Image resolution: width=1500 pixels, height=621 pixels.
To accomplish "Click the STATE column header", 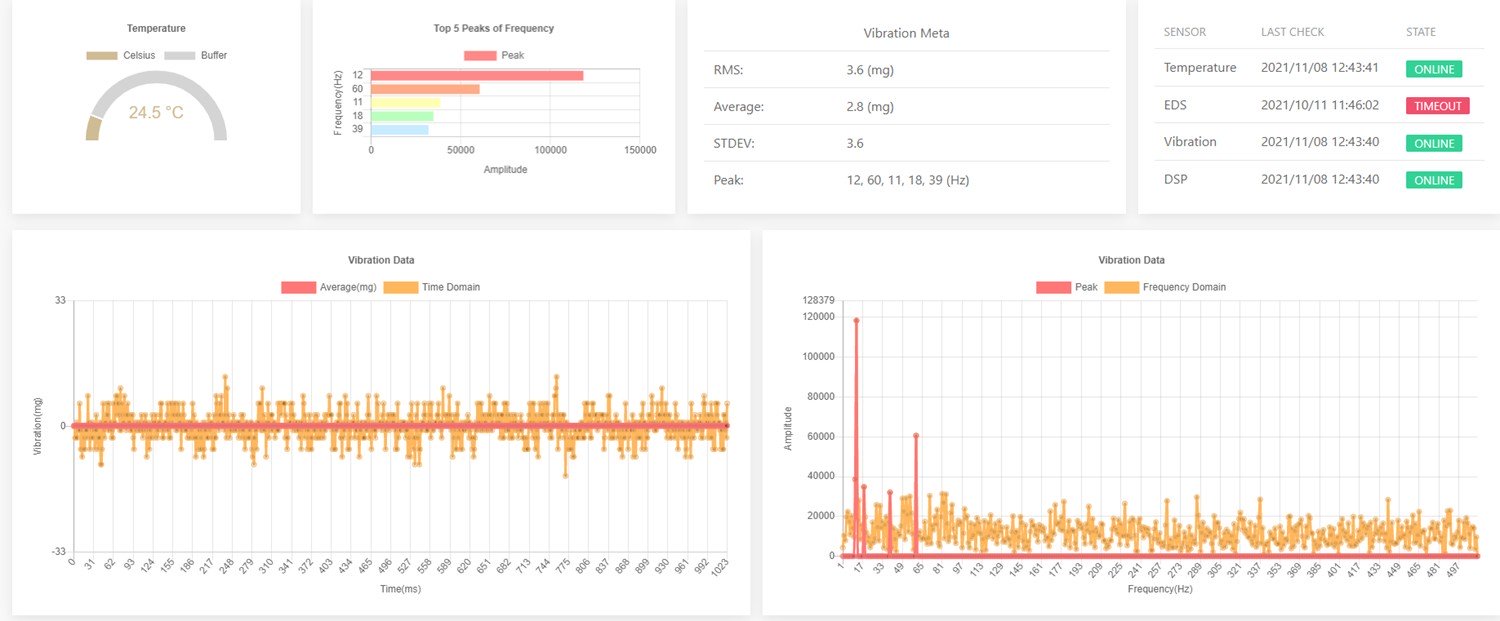I will [x=1421, y=32].
